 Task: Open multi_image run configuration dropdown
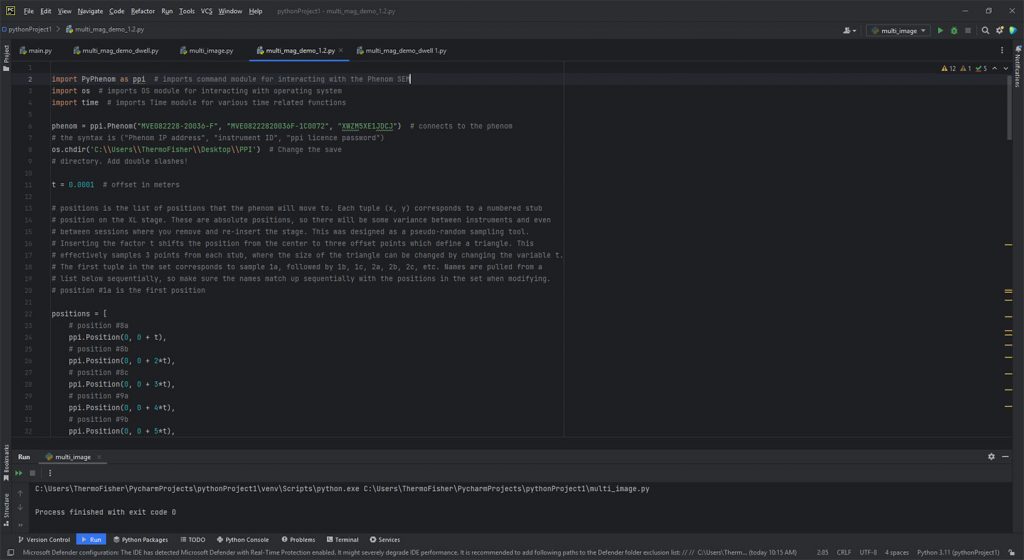tap(899, 31)
